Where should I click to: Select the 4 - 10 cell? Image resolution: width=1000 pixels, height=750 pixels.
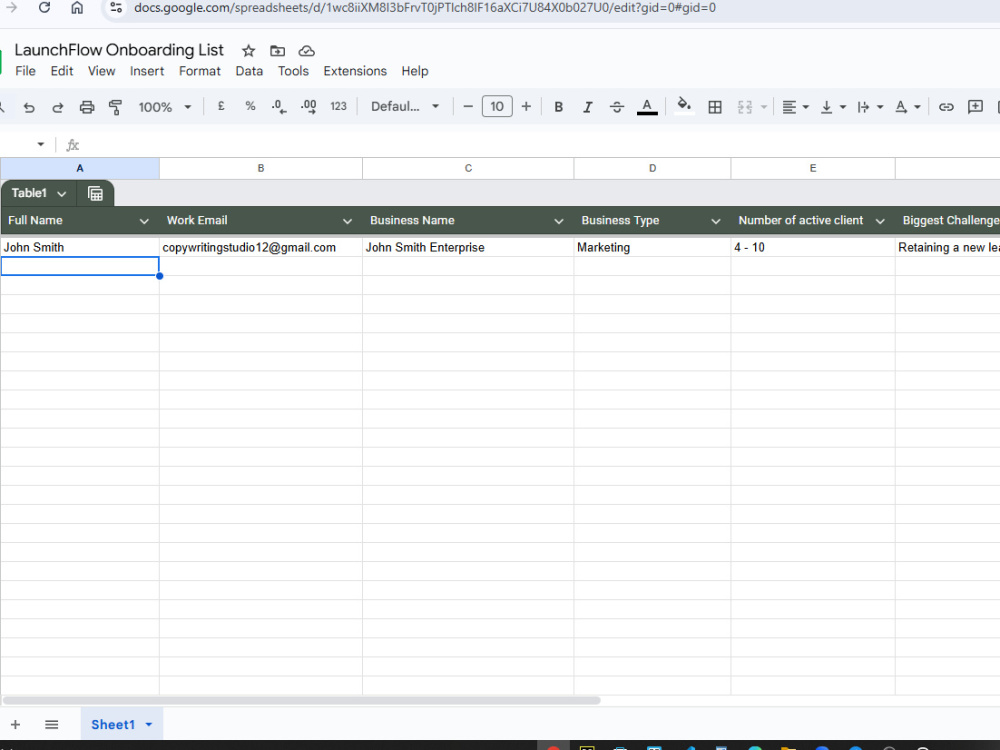point(813,247)
